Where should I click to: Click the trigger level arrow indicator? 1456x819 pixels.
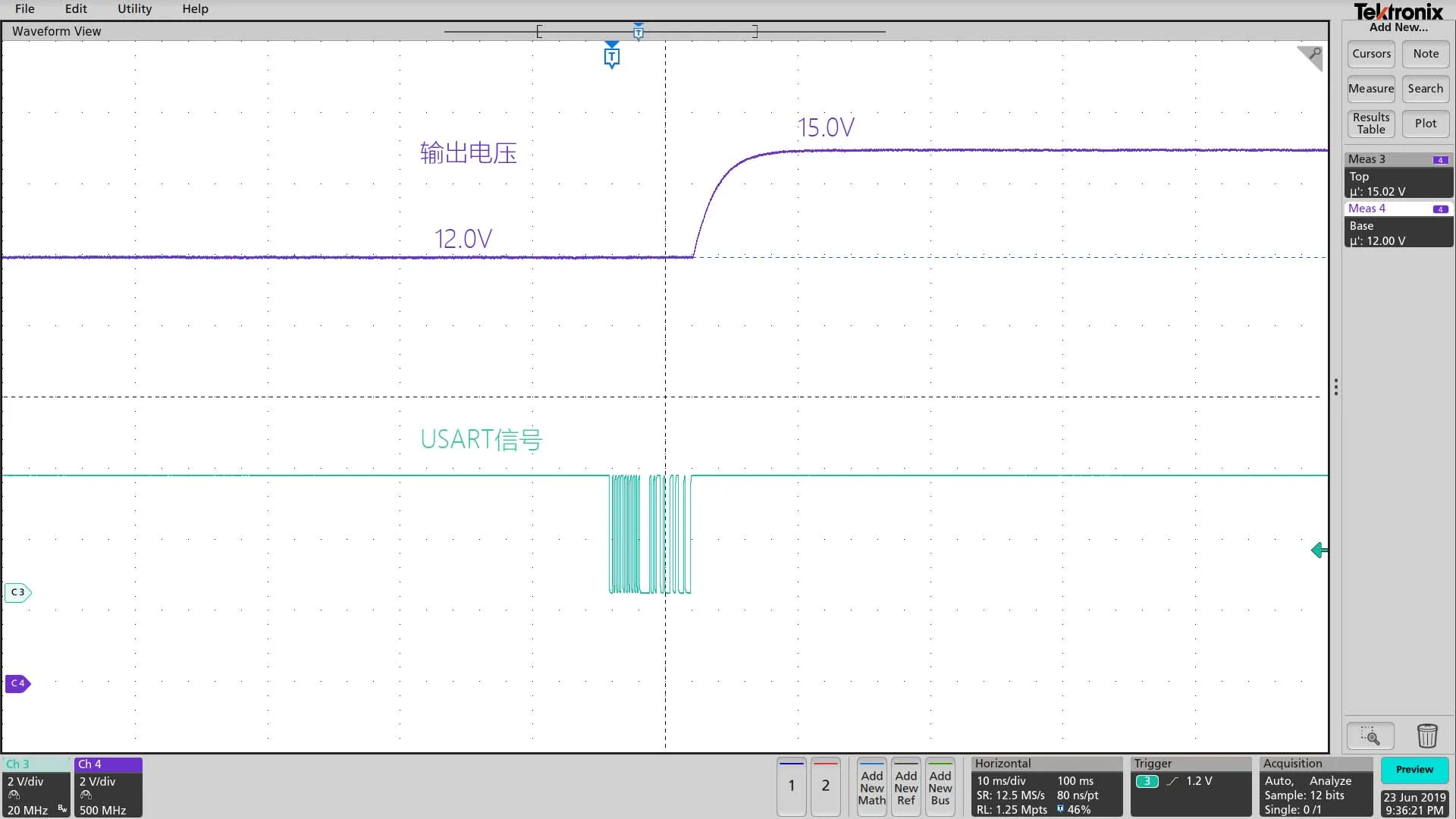pos(1319,551)
